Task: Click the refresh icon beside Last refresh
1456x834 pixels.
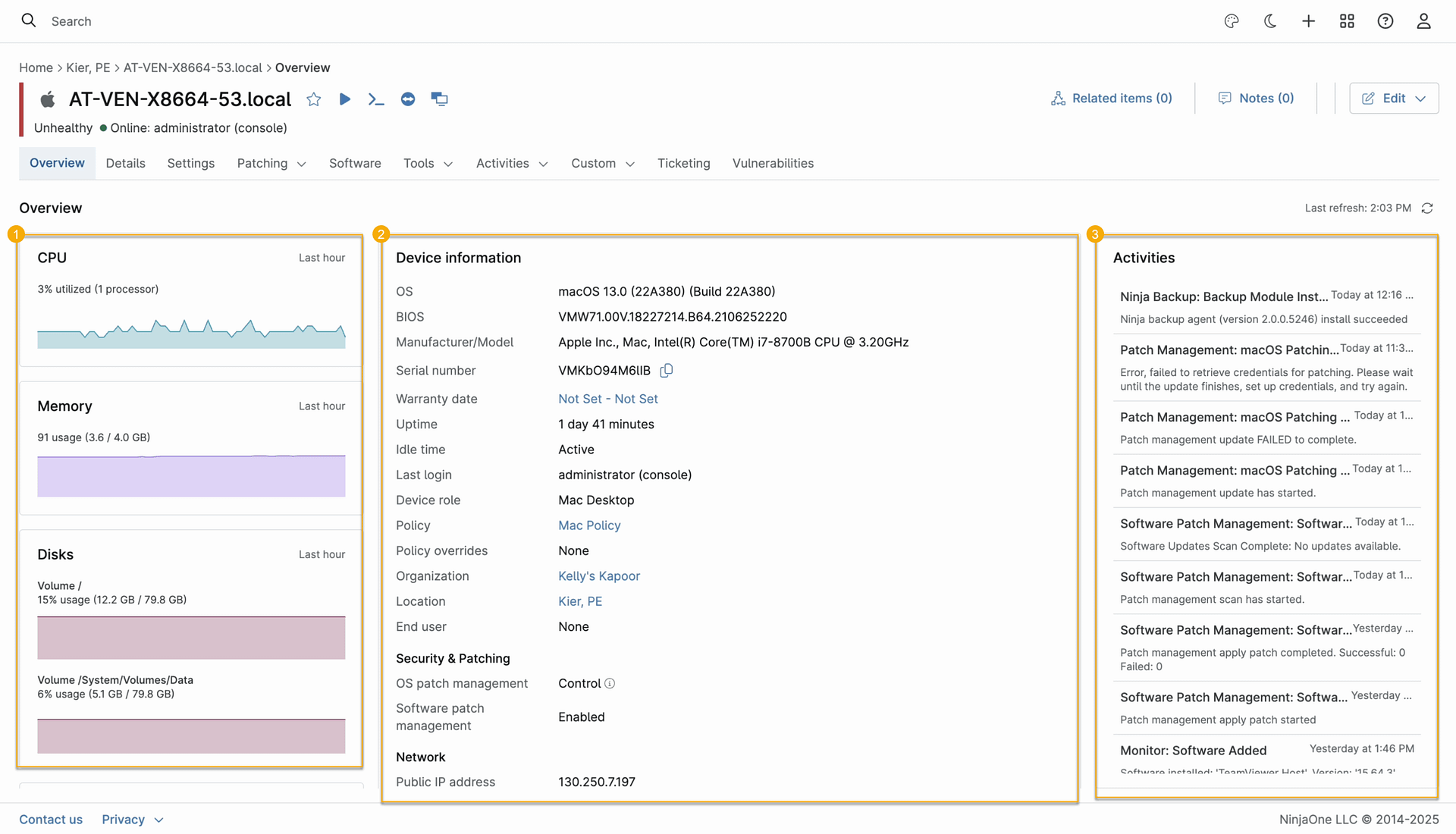Action: (x=1427, y=208)
